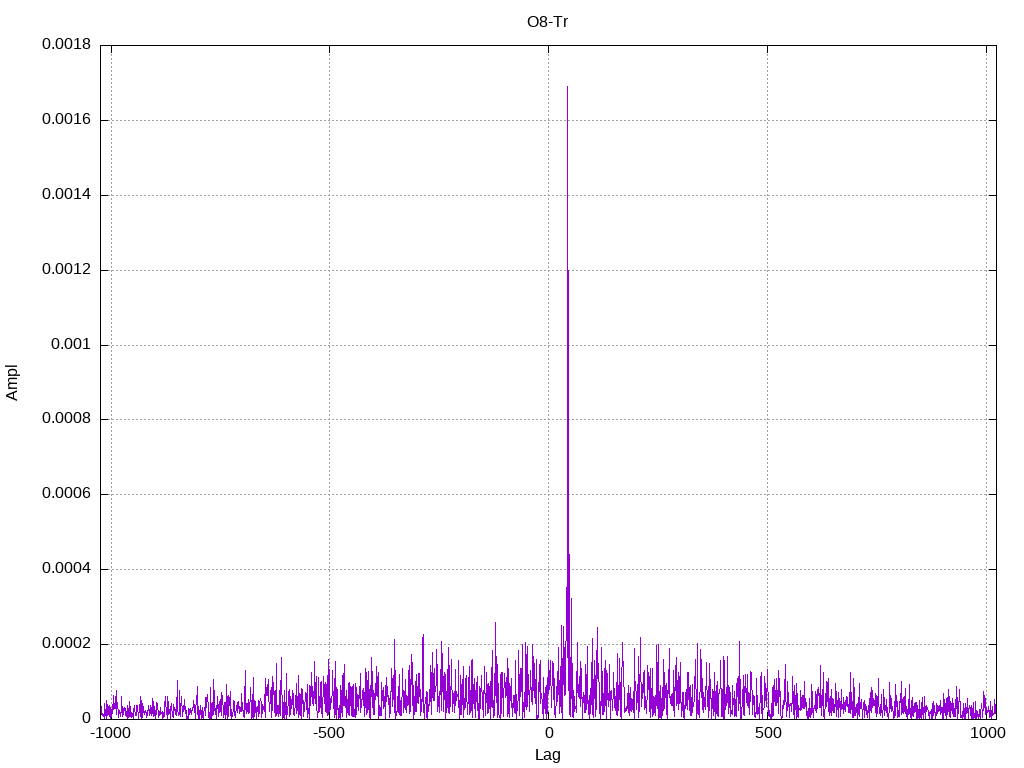Viewport: 1024px width, 768px height.
Task: Select the 1000 x-axis tick label
Action: pos(986,734)
